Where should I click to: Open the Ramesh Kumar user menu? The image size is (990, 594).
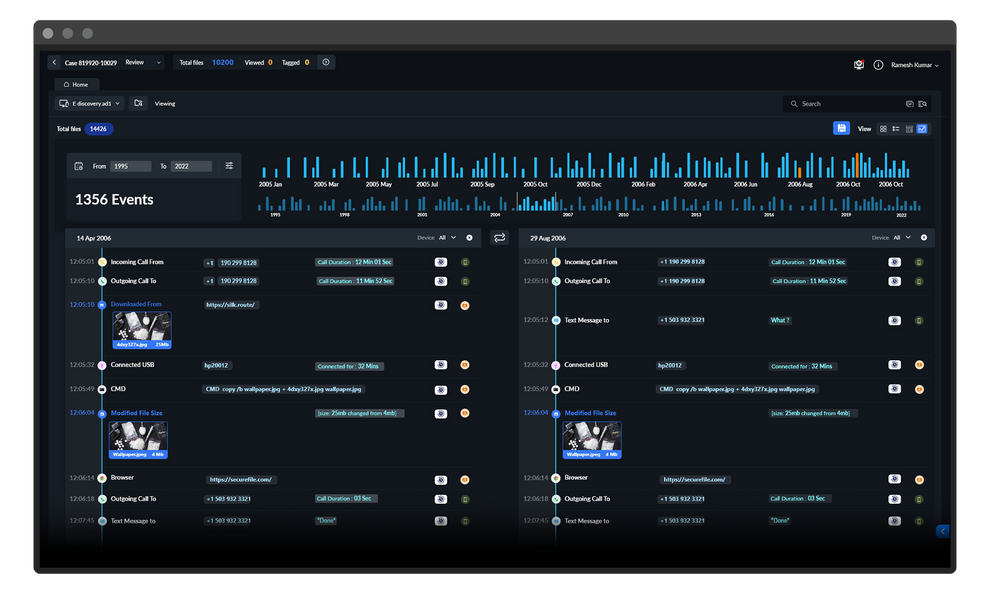coord(914,64)
